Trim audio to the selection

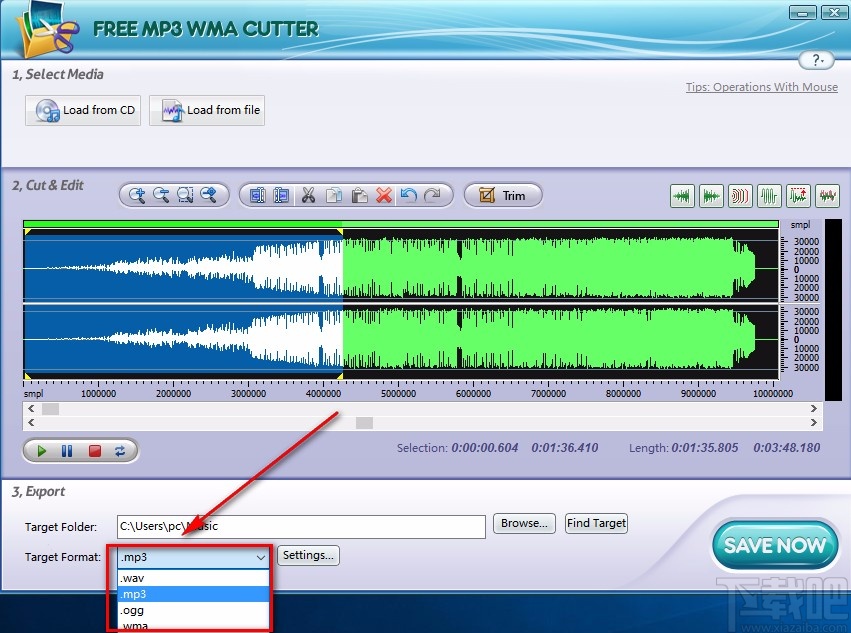[x=503, y=195]
